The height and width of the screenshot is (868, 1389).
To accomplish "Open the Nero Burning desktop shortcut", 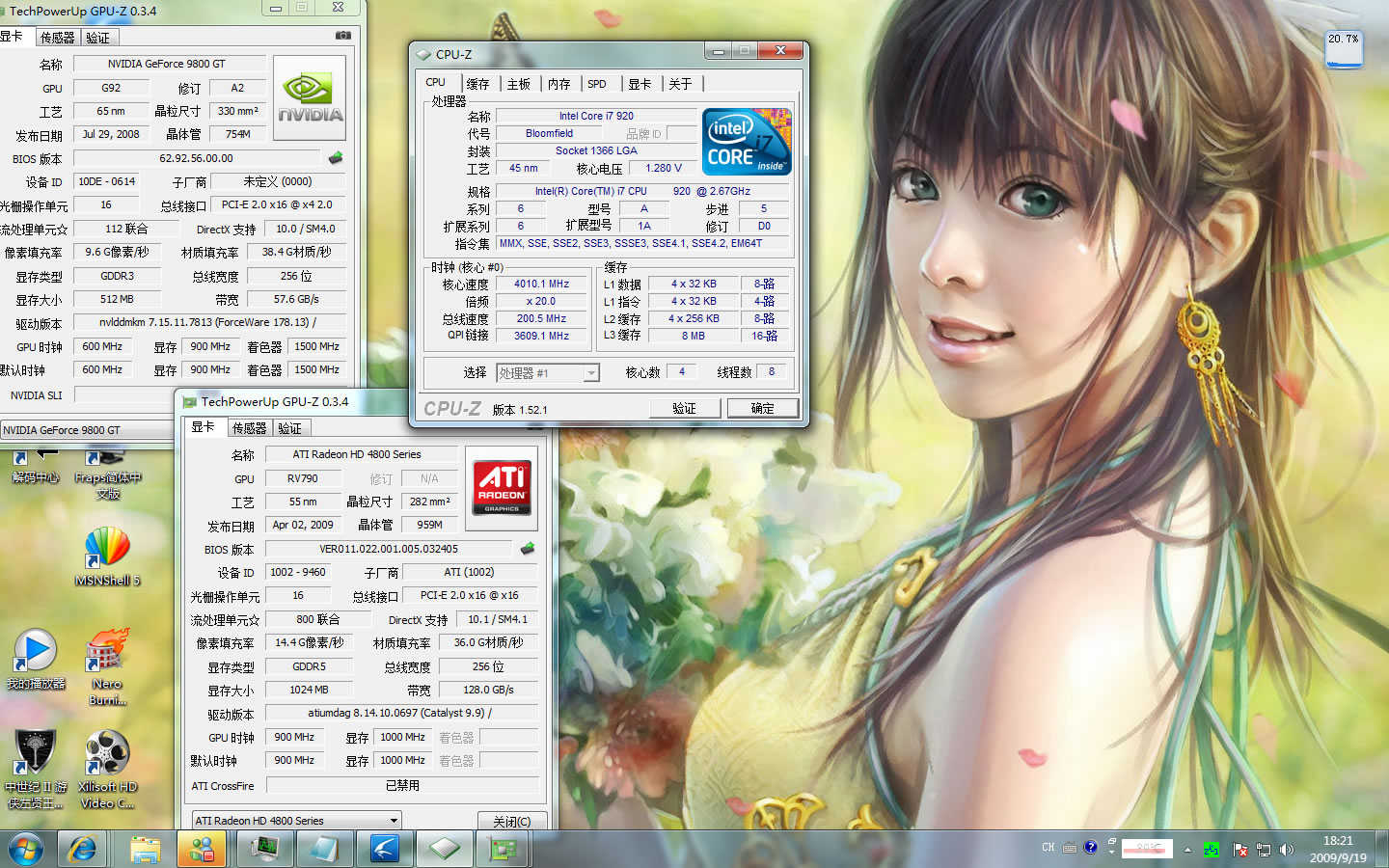I will click(107, 666).
